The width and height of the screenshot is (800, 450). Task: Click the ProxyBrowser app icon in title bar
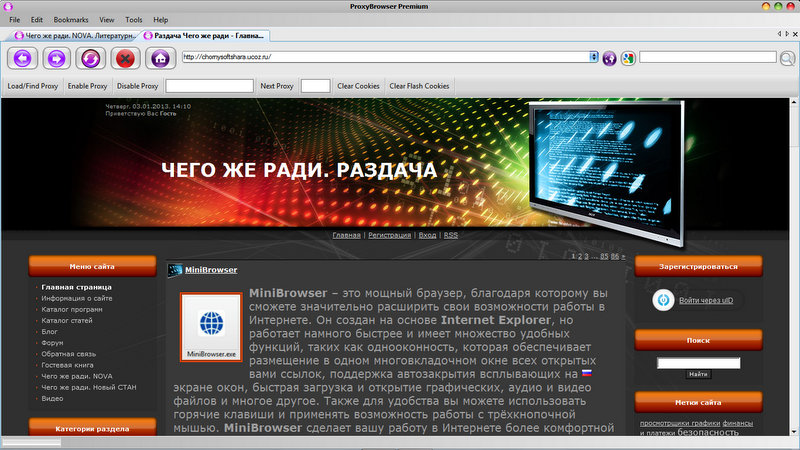(x=8, y=6)
